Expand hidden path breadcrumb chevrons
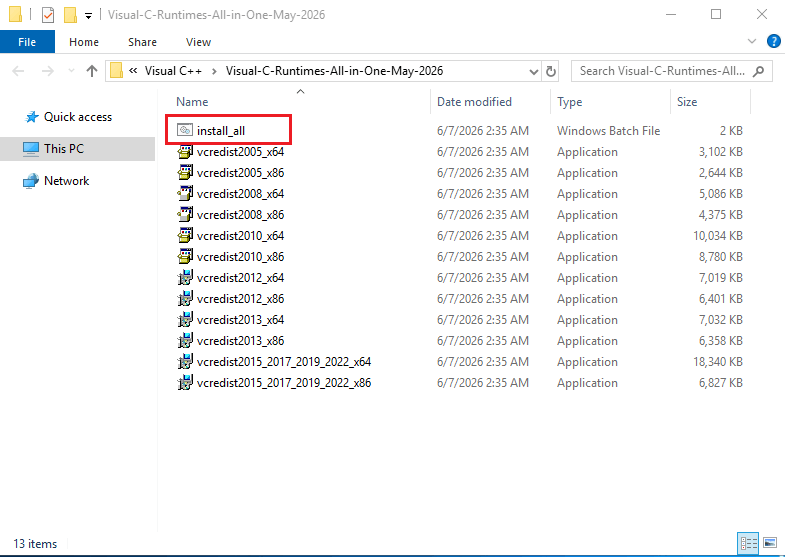 click(133, 71)
